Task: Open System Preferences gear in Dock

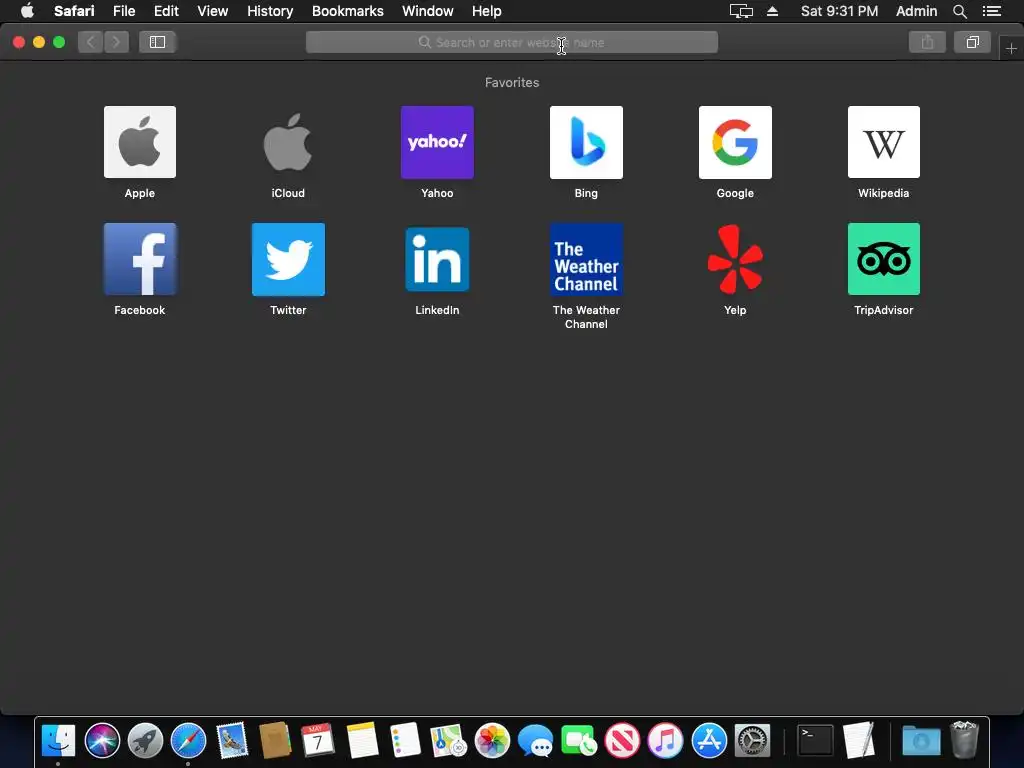Action: [x=752, y=741]
